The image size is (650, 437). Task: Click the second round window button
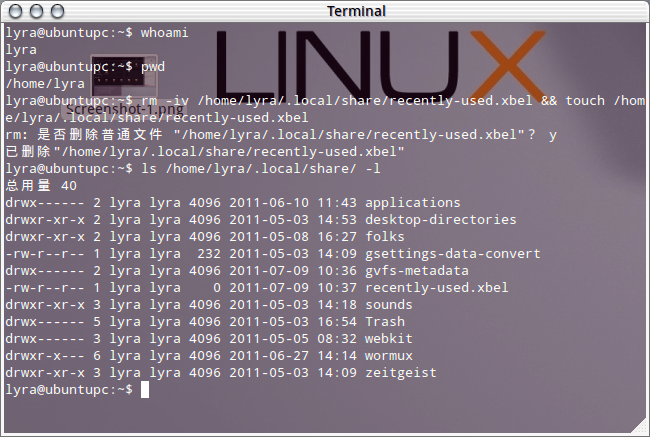click(x=36, y=11)
